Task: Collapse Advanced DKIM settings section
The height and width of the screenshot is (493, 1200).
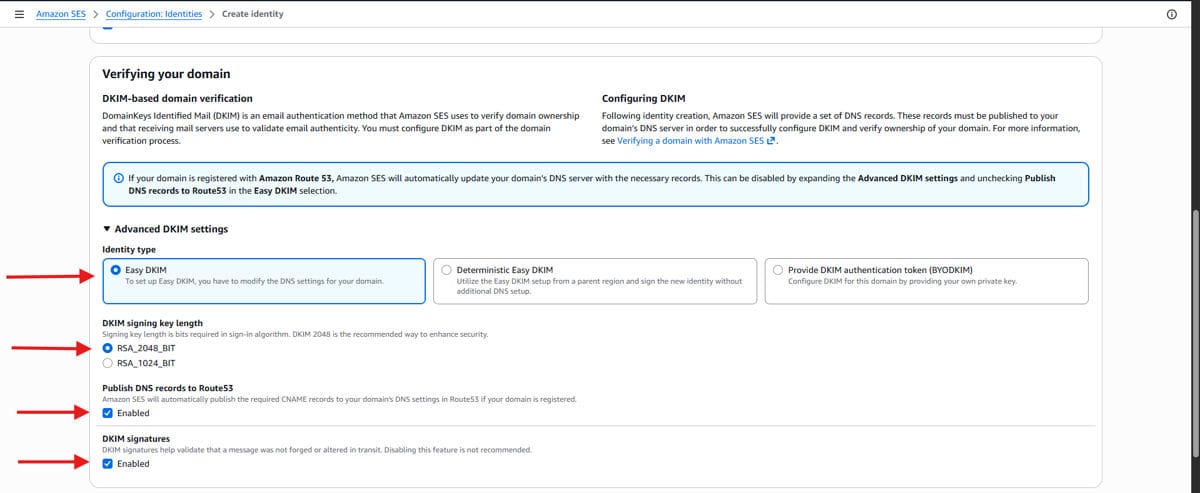Action: point(165,229)
